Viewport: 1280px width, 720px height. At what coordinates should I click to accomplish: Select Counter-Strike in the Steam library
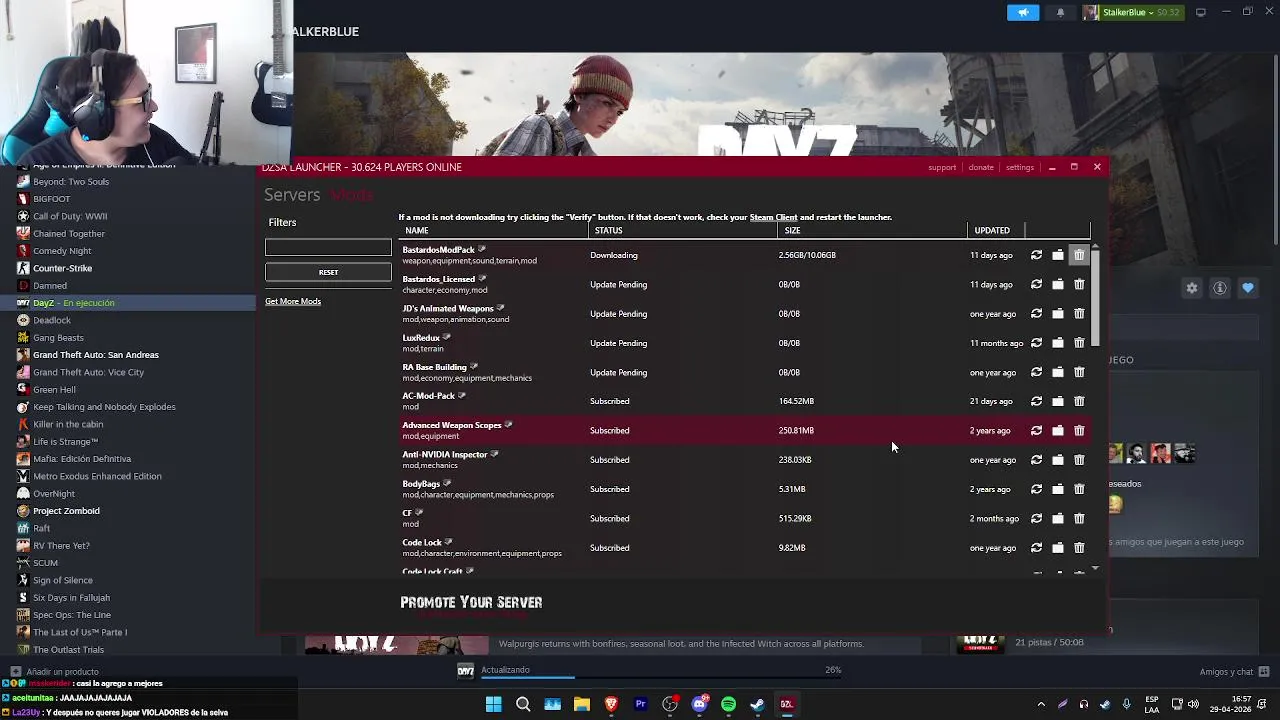tap(62, 268)
